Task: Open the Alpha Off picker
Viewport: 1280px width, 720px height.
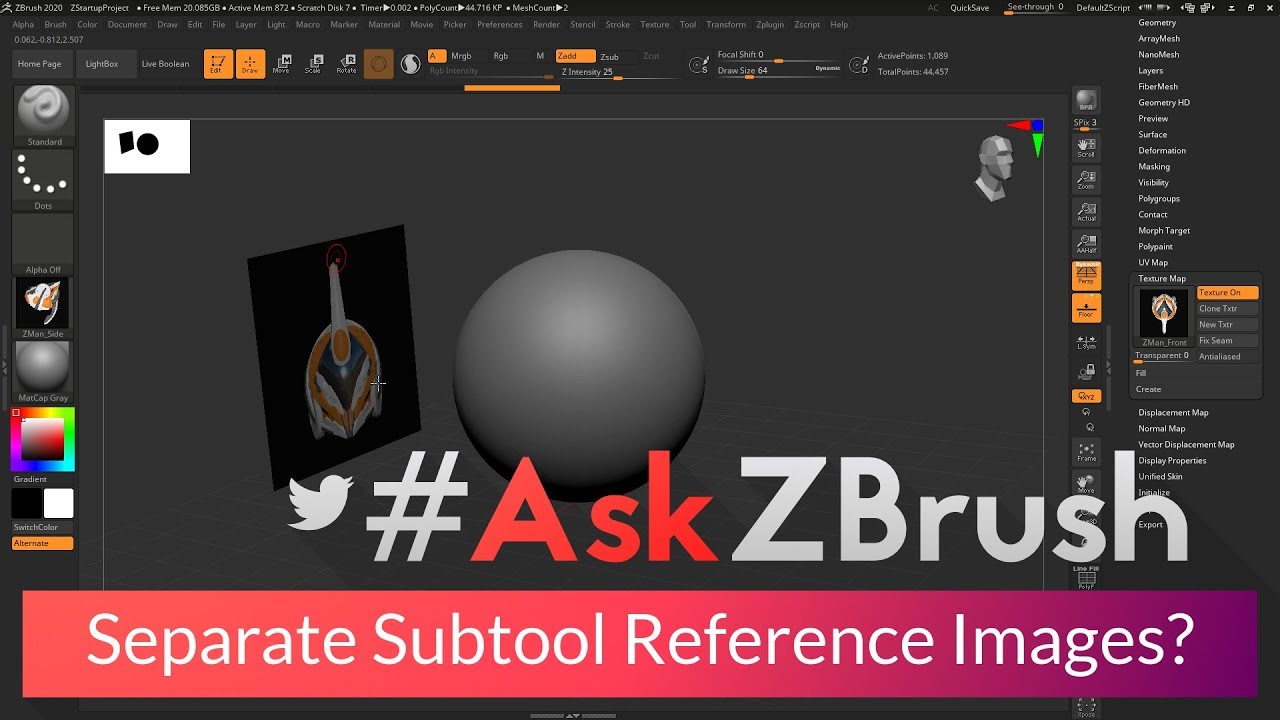Action: pyautogui.click(x=43, y=244)
